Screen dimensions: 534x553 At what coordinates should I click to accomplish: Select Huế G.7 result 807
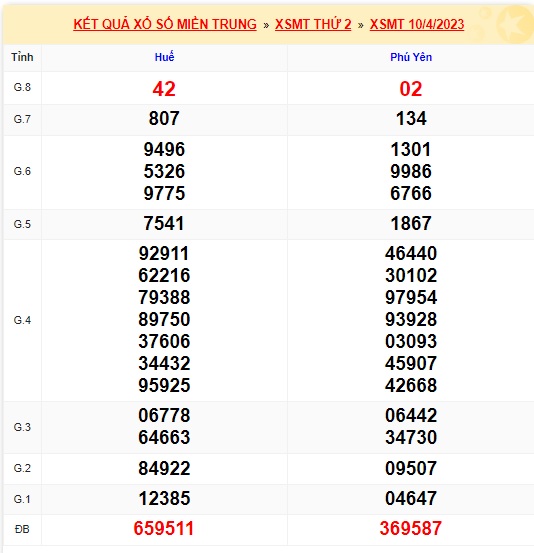(x=164, y=118)
